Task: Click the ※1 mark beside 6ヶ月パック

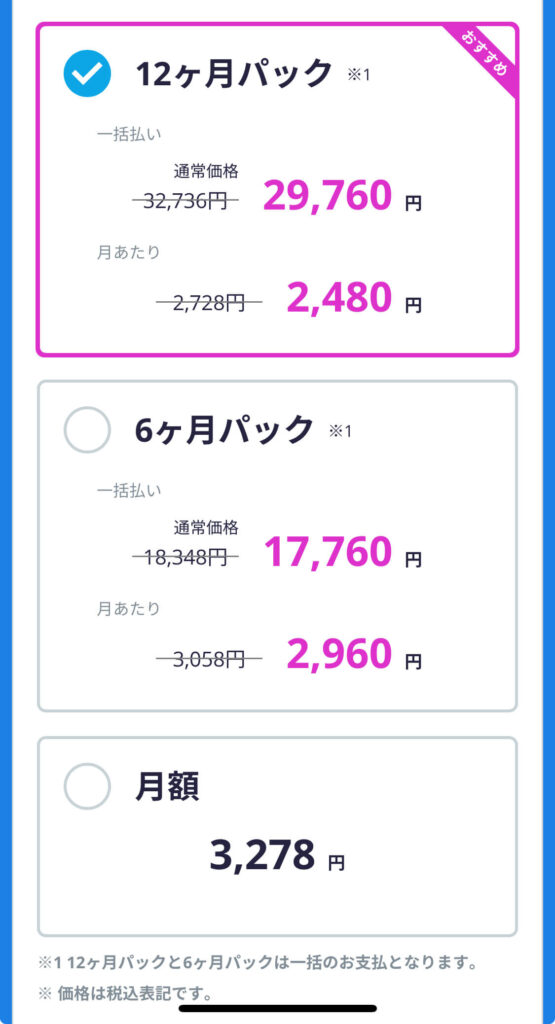Action: (340, 432)
